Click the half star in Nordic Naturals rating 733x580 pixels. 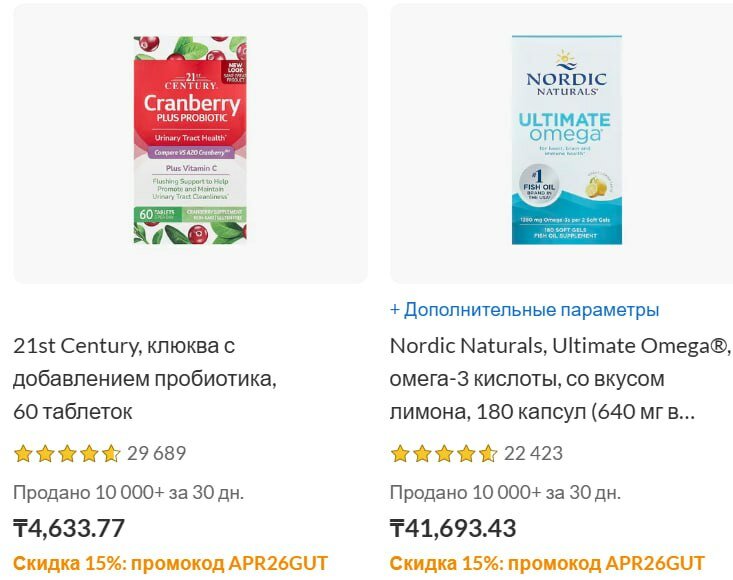pos(488,454)
